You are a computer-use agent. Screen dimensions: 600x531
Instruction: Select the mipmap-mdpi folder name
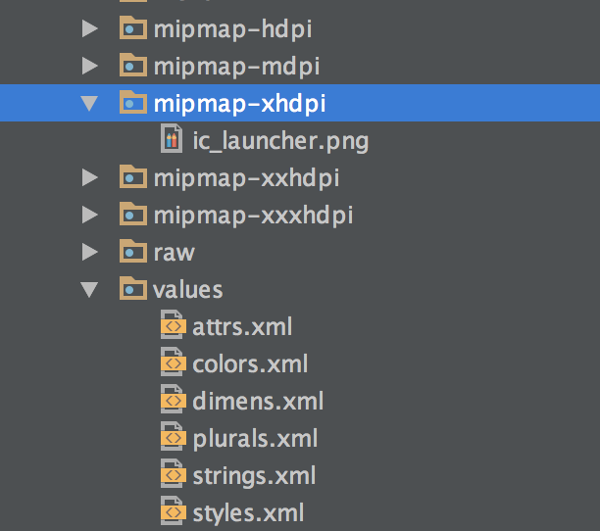coord(236,67)
